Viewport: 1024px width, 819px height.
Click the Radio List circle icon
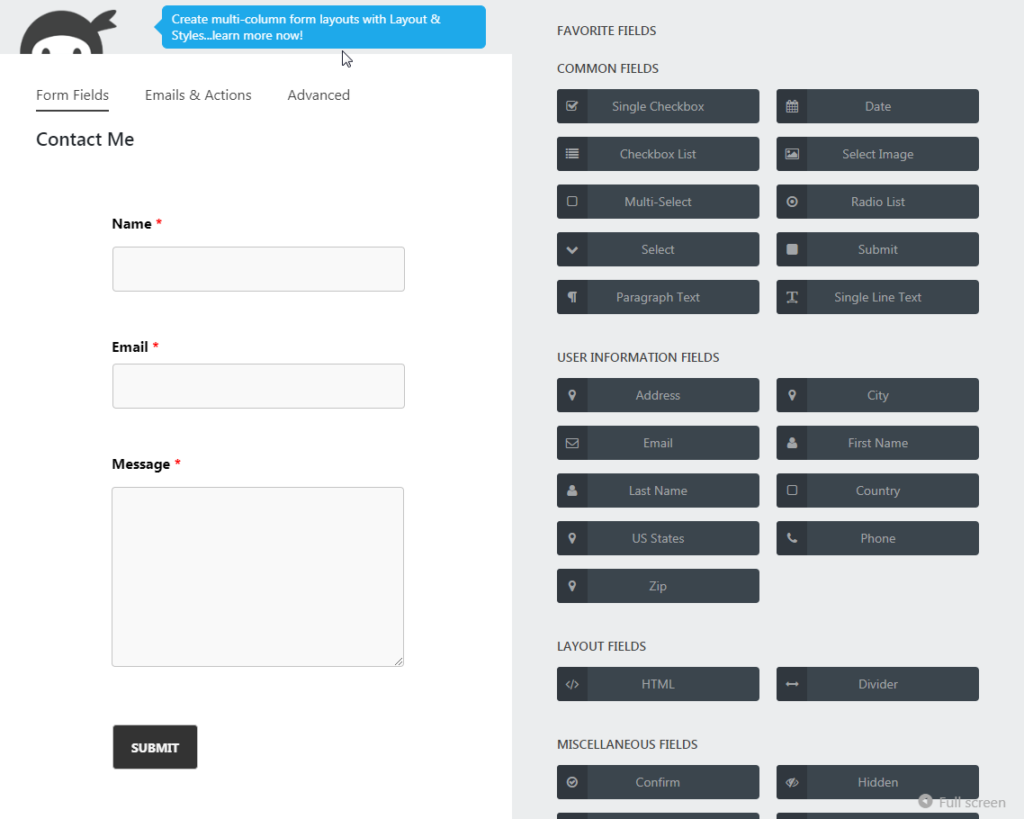pyautogui.click(x=792, y=201)
